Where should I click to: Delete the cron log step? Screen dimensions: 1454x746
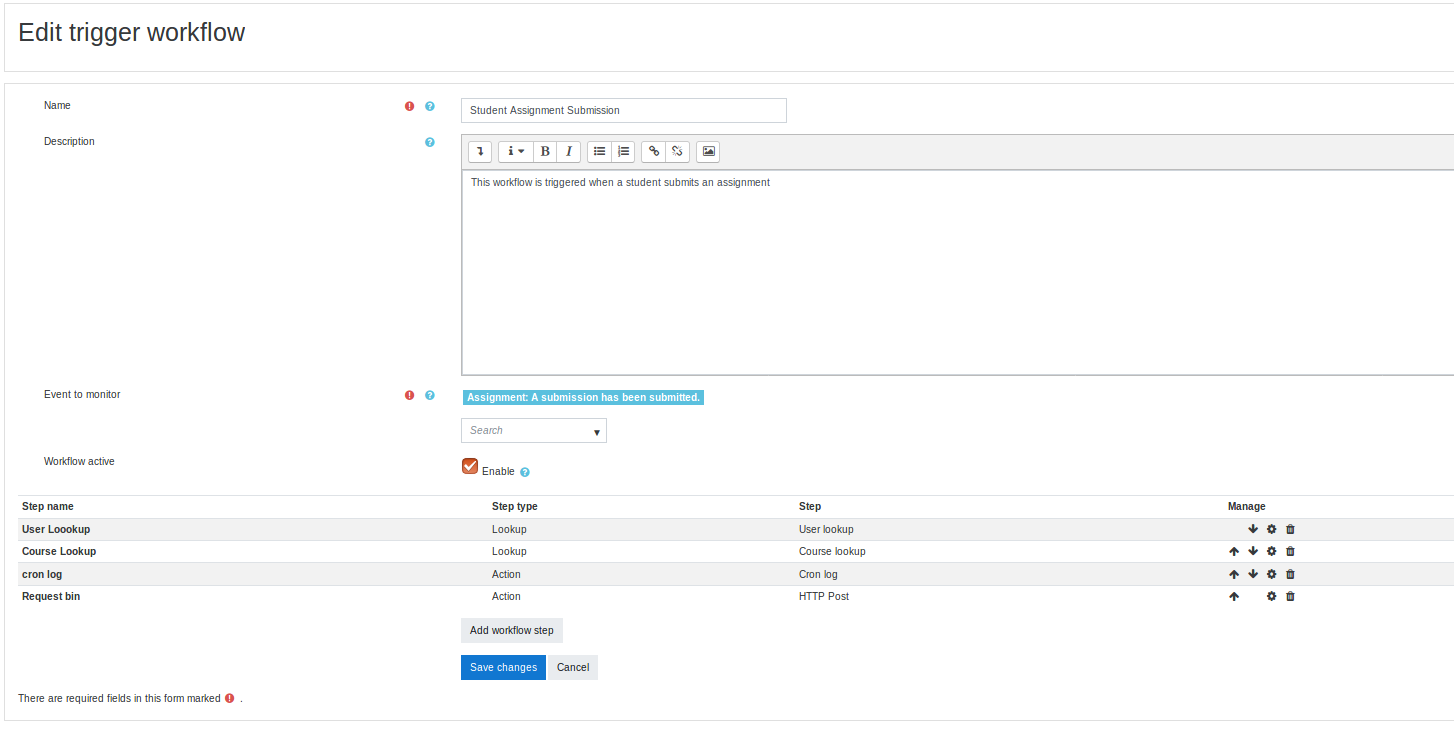(x=1290, y=574)
